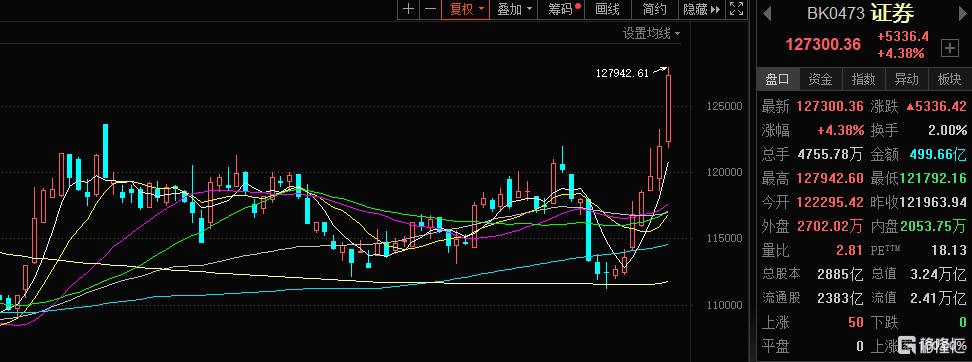Open the 异动 tab
The image size is (972, 362).
[x=906, y=79]
